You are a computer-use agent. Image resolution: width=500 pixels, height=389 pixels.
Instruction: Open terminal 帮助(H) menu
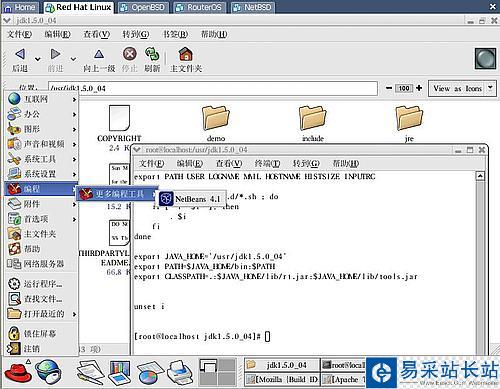click(x=346, y=163)
